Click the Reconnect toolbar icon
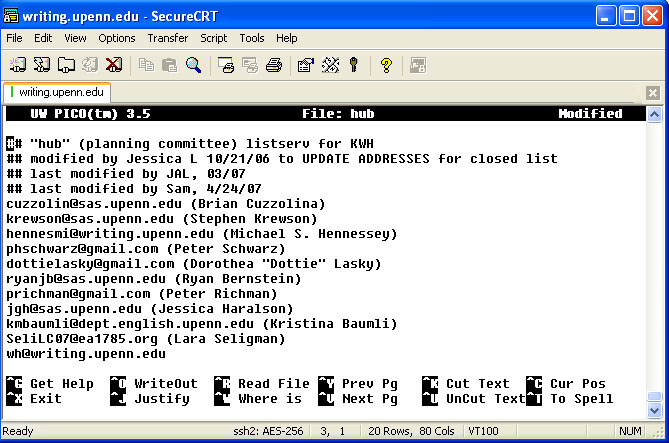This screenshot has height=443, width=669. click(90, 65)
